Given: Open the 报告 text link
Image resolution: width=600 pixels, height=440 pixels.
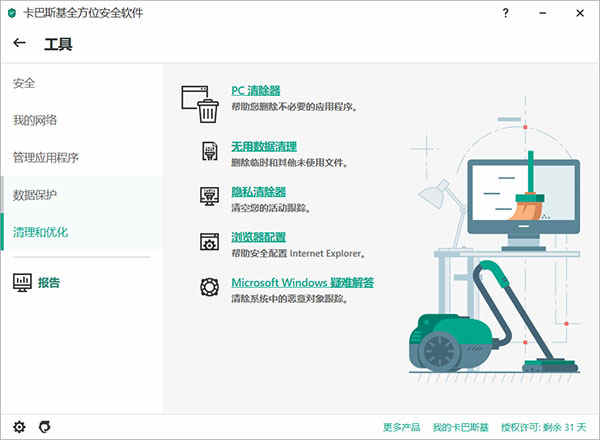Looking at the screenshot, I should [49, 283].
